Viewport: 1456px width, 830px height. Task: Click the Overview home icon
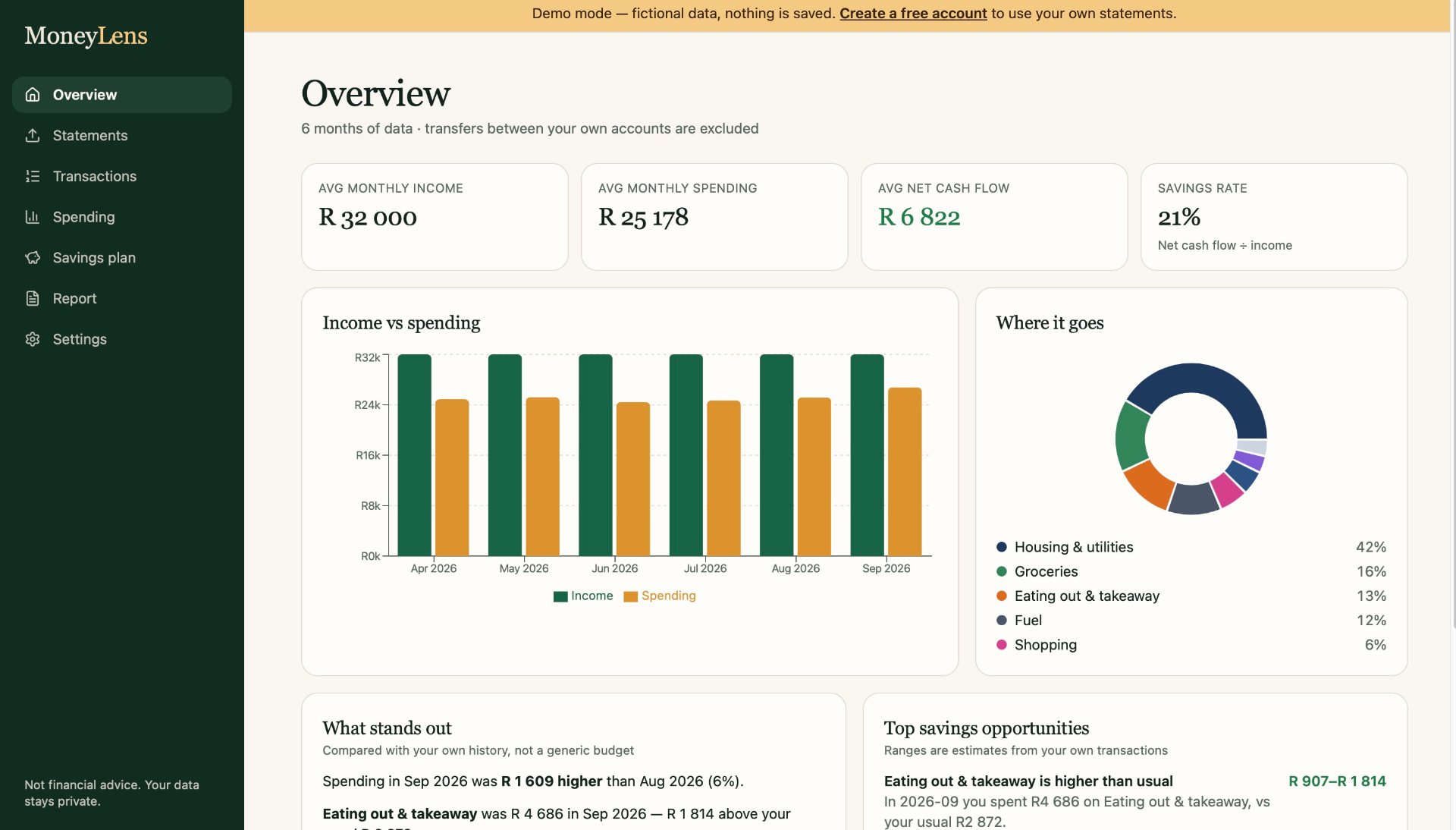point(33,95)
